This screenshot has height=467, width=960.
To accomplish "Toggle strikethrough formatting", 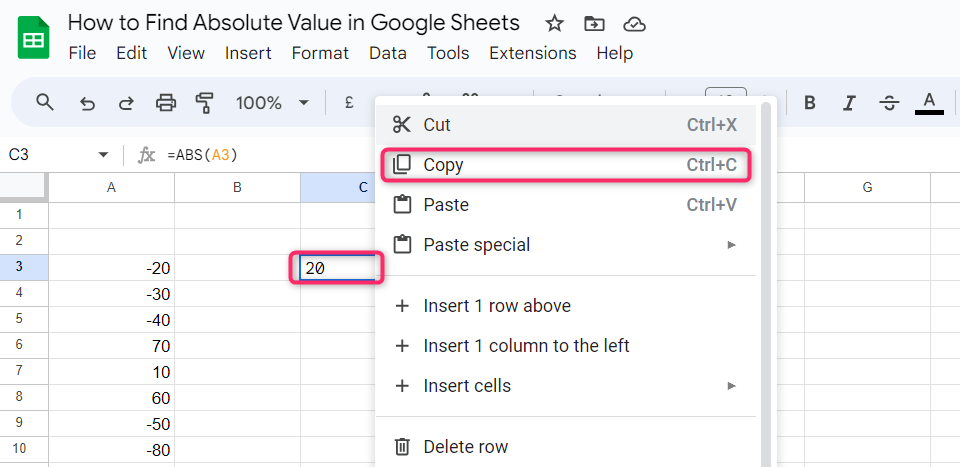I will click(x=889, y=102).
